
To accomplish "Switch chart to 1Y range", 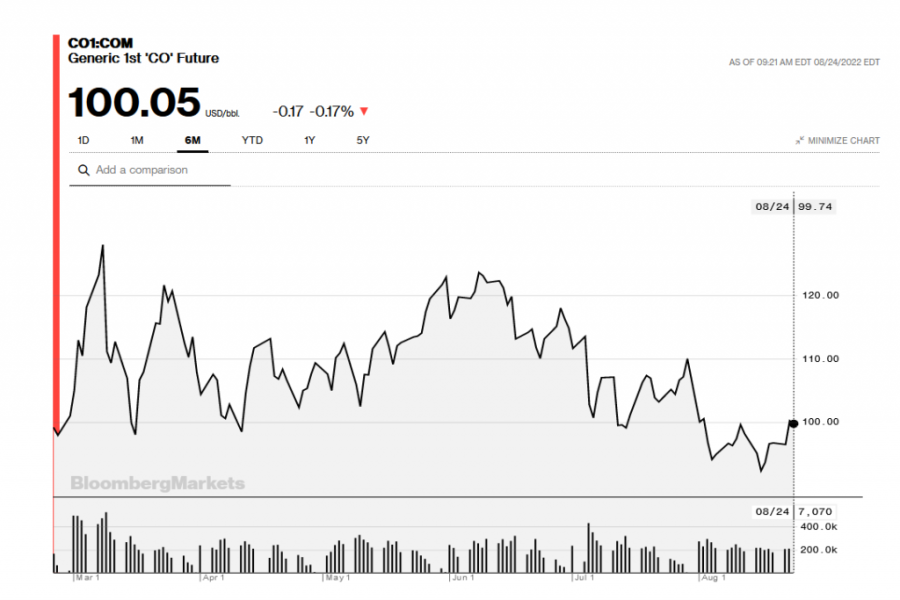I will click(x=310, y=141).
